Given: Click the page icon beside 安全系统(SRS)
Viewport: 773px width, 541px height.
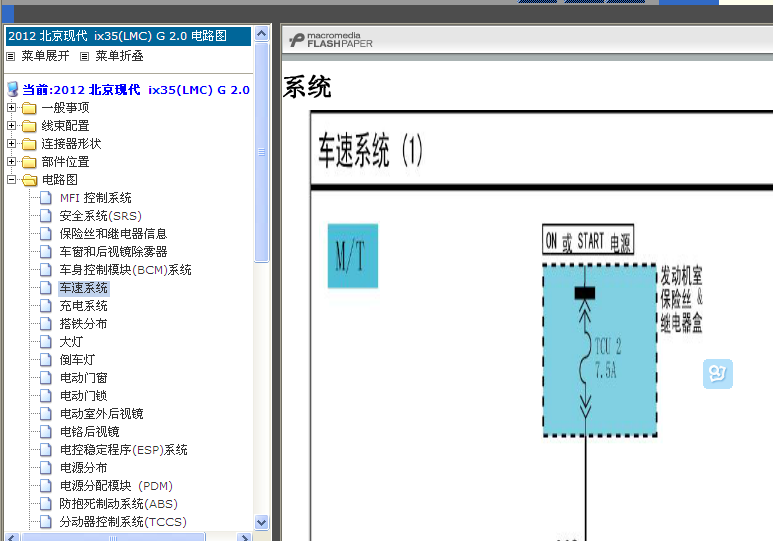Looking at the screenshot, I should click(x=45, y=216).
